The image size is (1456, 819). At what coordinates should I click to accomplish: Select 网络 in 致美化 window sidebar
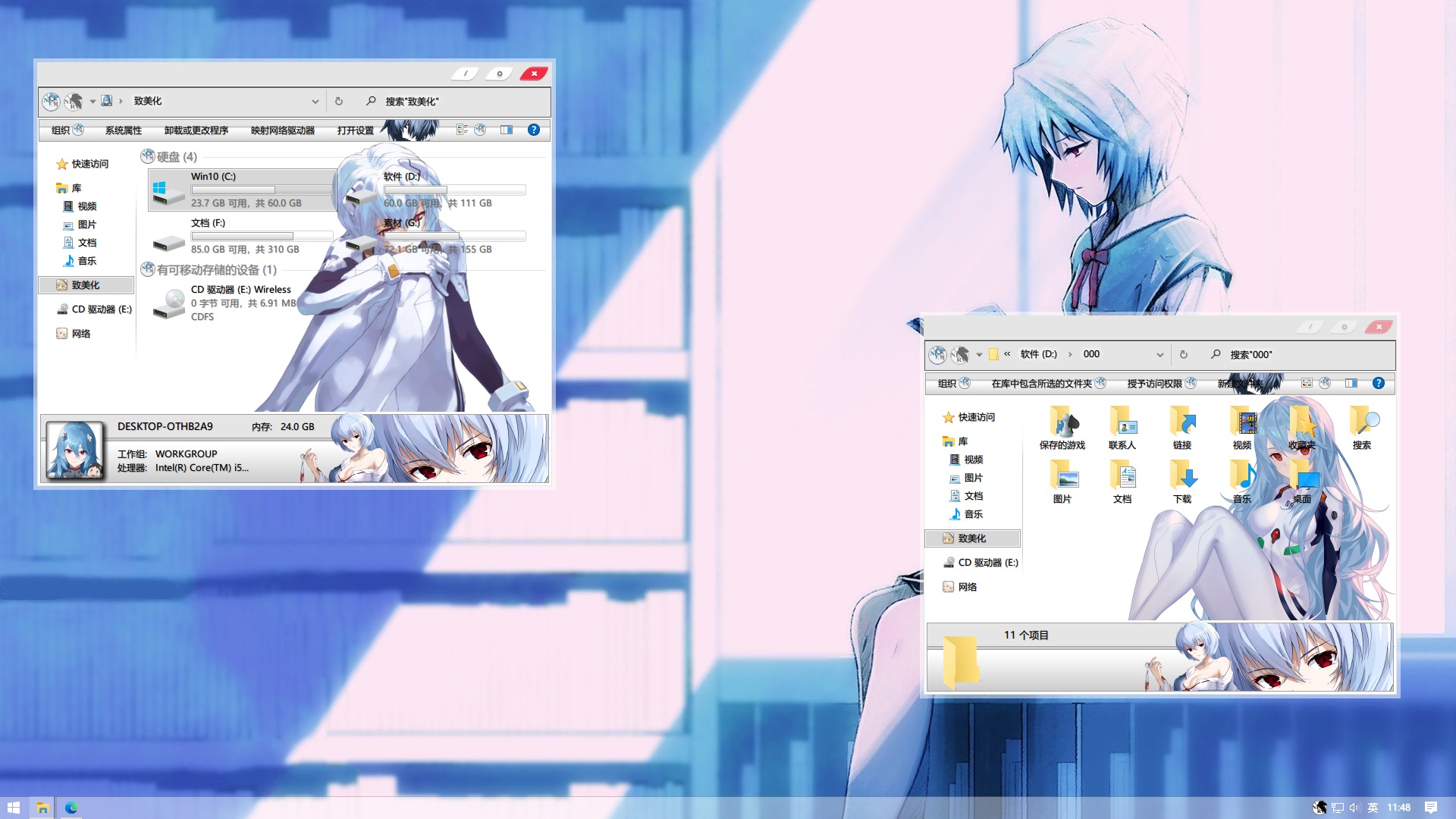tap(74, 334)
